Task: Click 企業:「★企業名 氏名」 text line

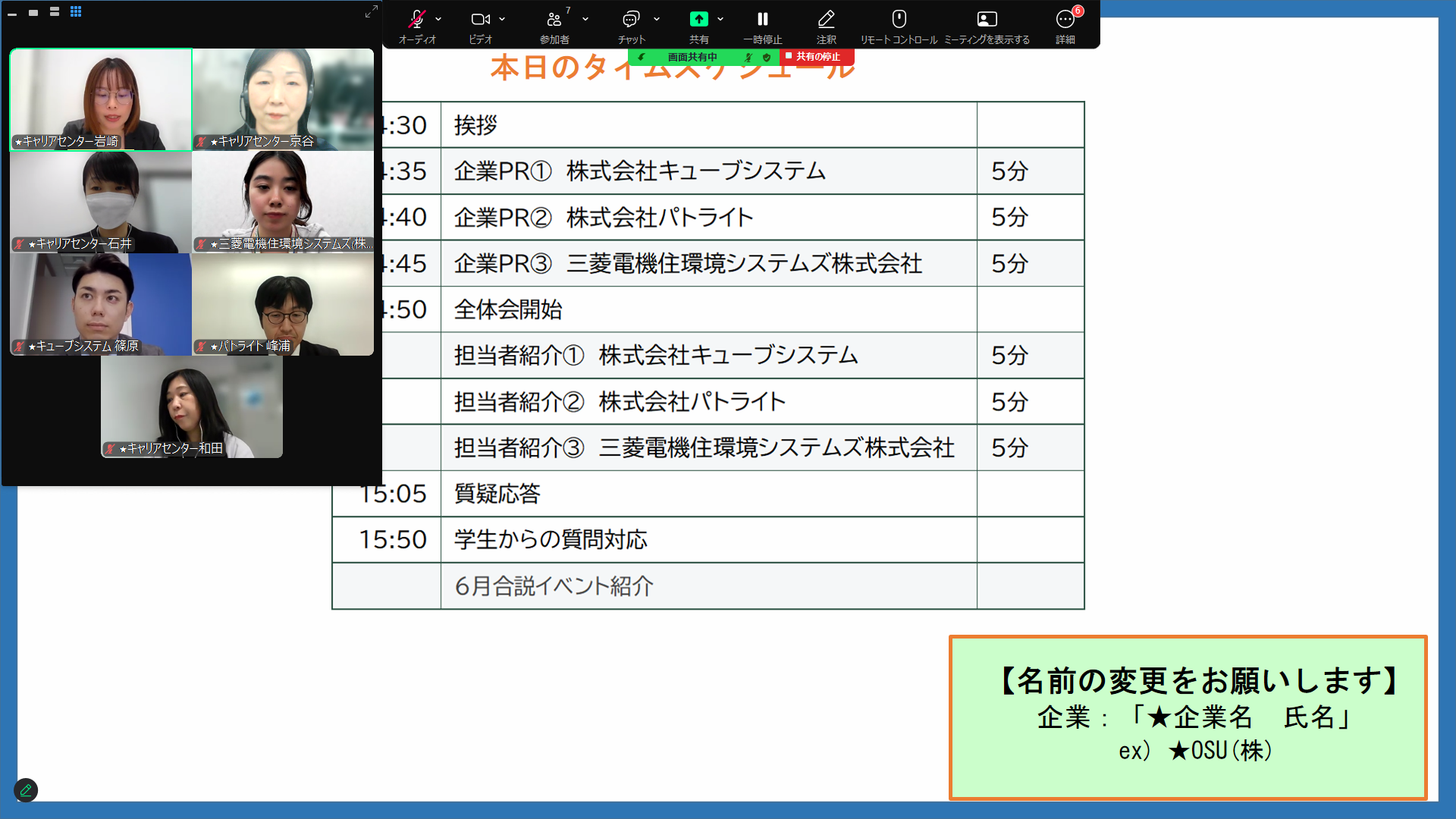Action: point(1195,717)
